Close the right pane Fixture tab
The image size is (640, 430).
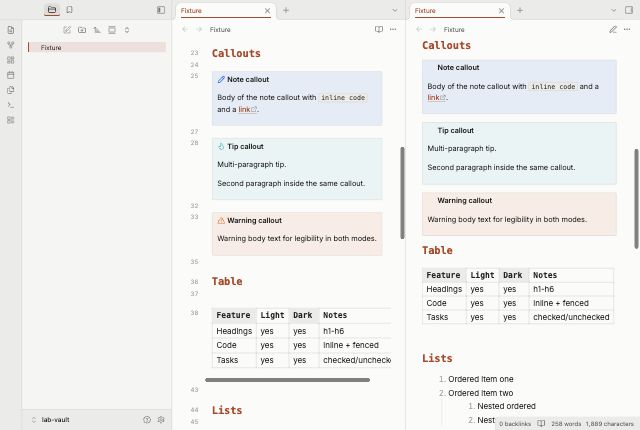501,11
